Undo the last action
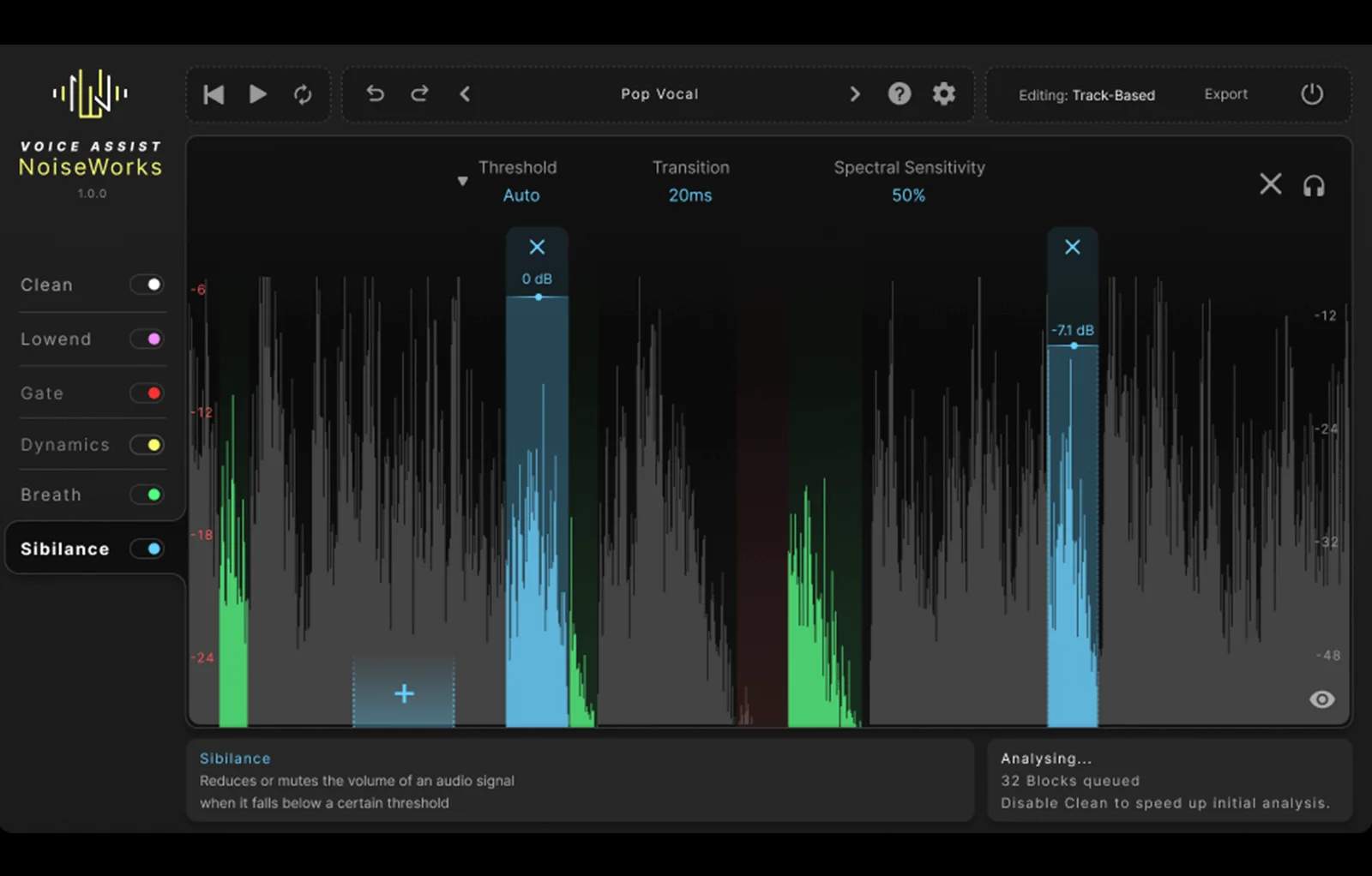 pyautogui.click(x=375, y=94)
